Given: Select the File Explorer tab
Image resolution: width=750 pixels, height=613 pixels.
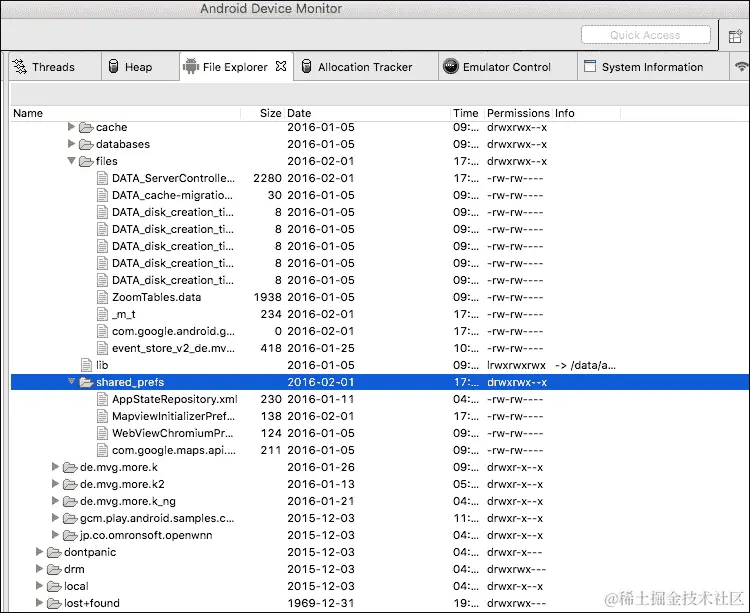Looking at the screenshot, I should tap(235, 67).
